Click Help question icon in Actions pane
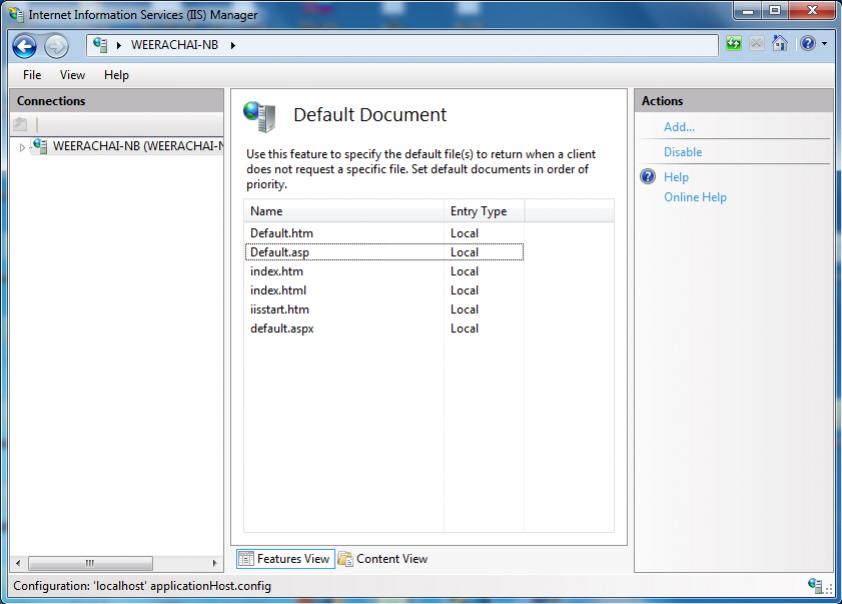 point(648,177)
